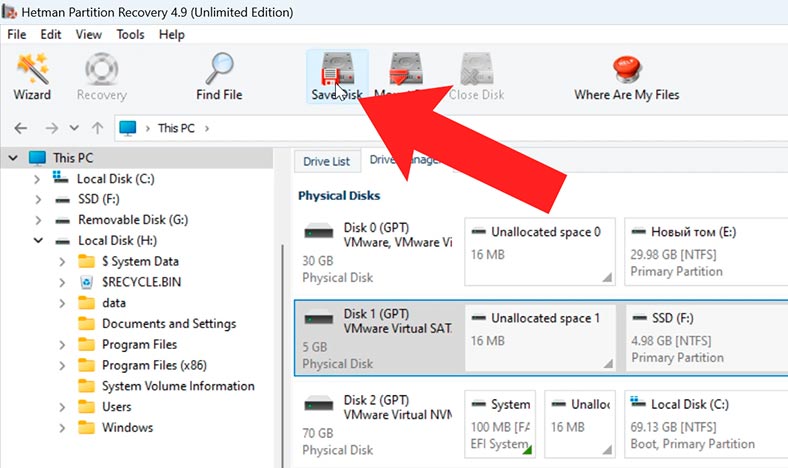The height and width of the screenshot is (468, 788).
Task: Open the File menu
Action: point(17,35)
